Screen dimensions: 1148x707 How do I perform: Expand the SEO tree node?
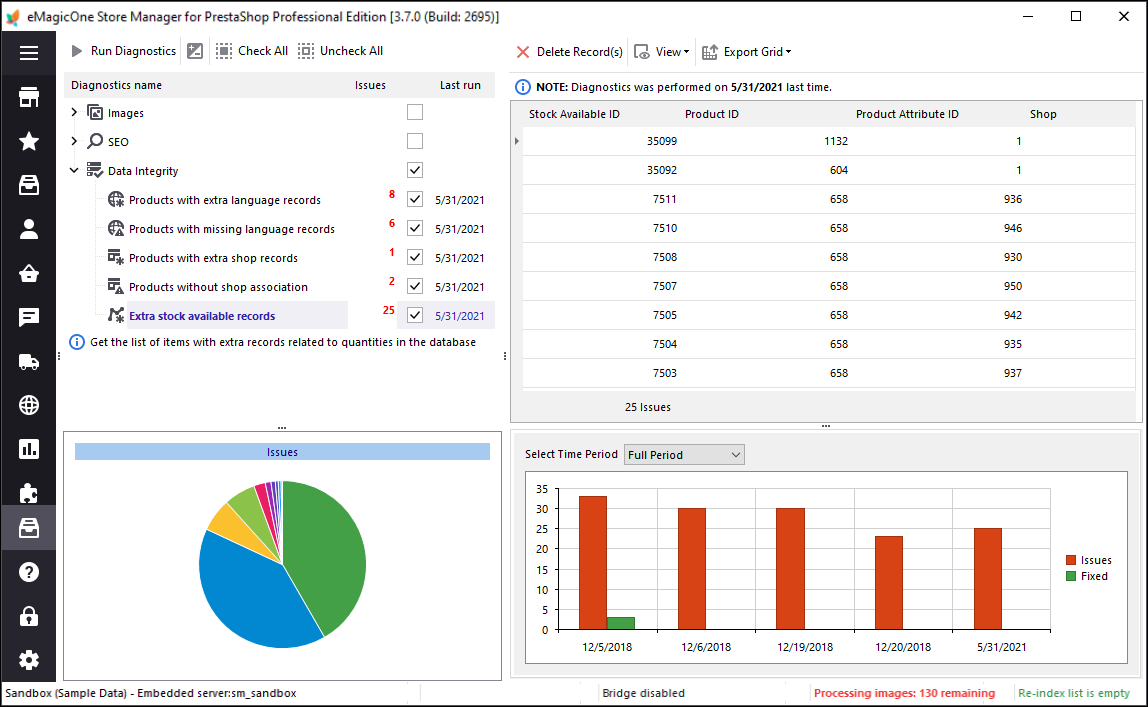(x=74, y=141)
